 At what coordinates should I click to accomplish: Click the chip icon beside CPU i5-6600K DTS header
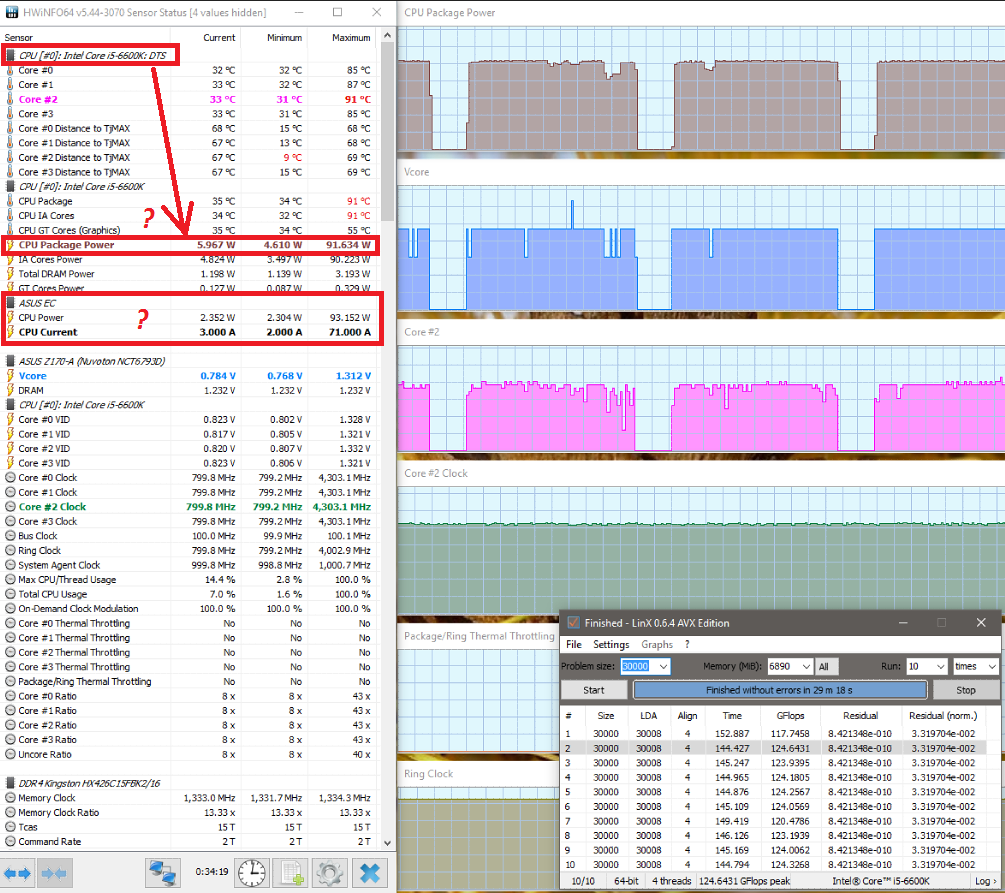(10, 55)
